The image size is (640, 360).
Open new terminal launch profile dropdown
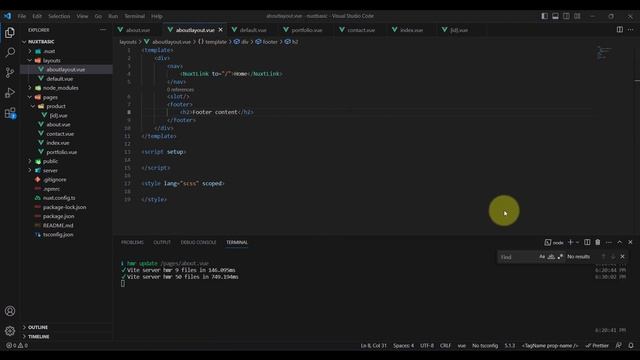tap(577, 242)
